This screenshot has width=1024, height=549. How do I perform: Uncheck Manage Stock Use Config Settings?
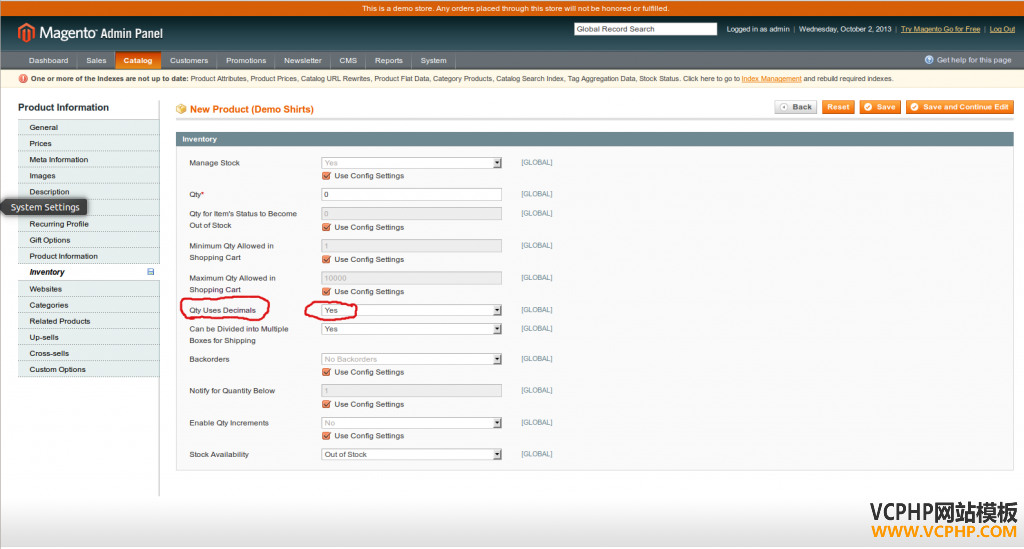tap(326, 176)
